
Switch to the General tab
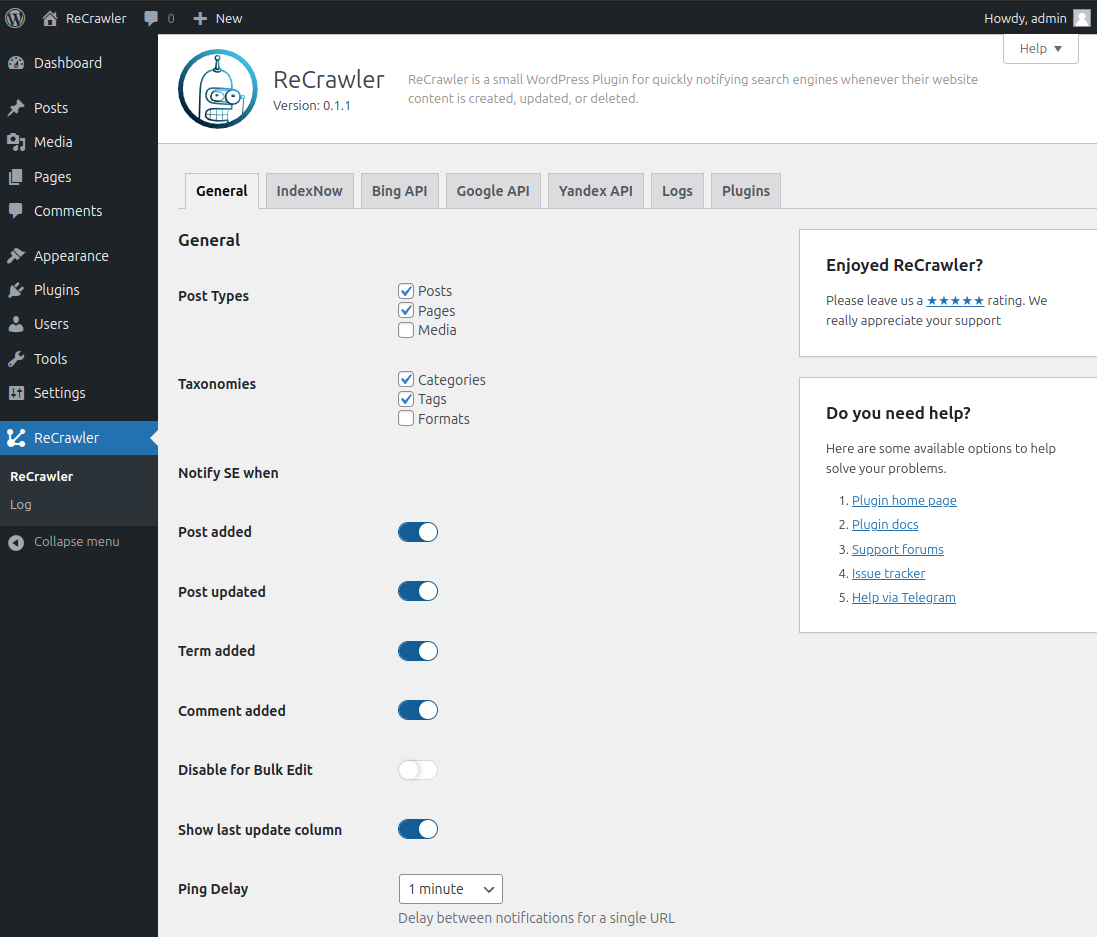[222, 191]
